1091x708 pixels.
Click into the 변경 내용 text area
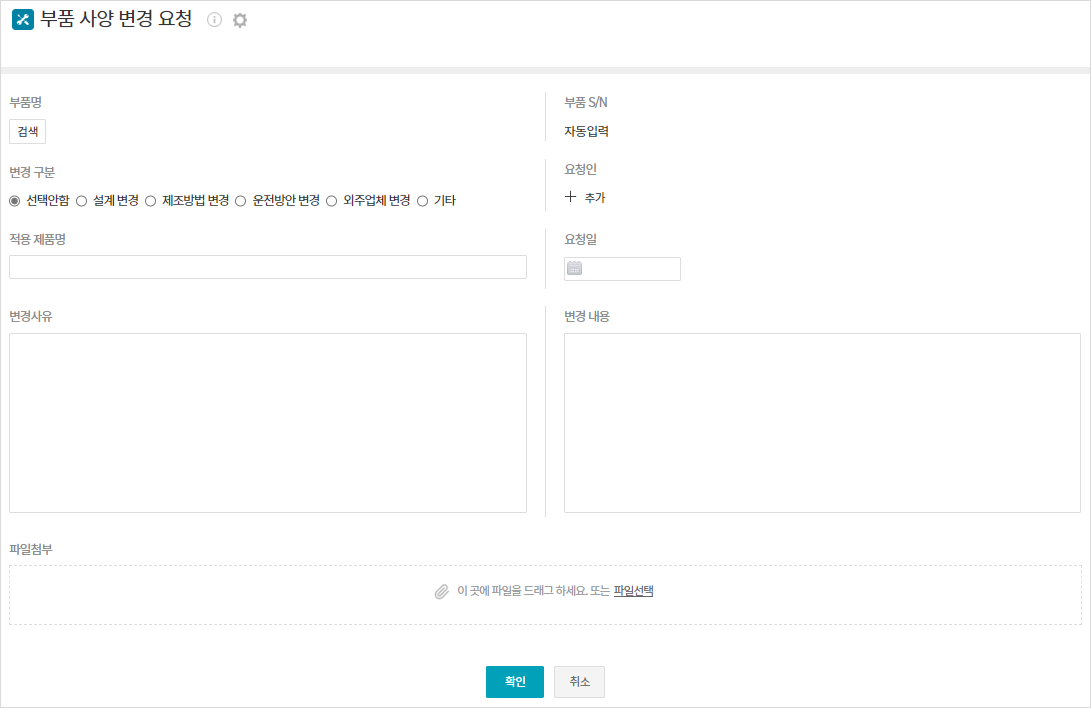(821, 422)
